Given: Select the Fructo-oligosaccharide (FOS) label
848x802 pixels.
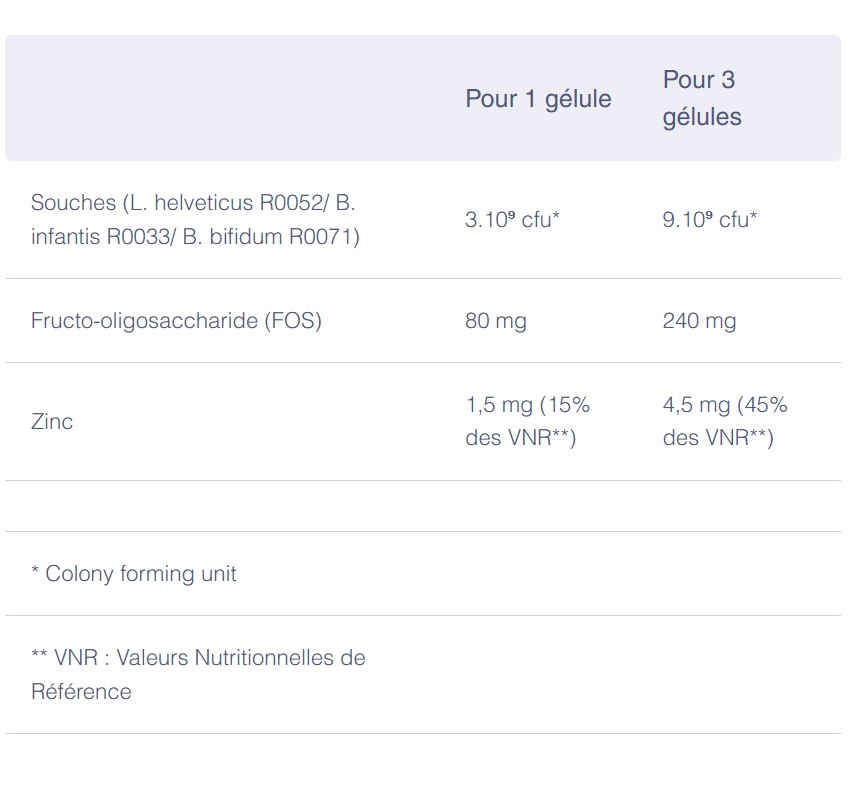Looking at the screenshot, I should pos(176,321).
